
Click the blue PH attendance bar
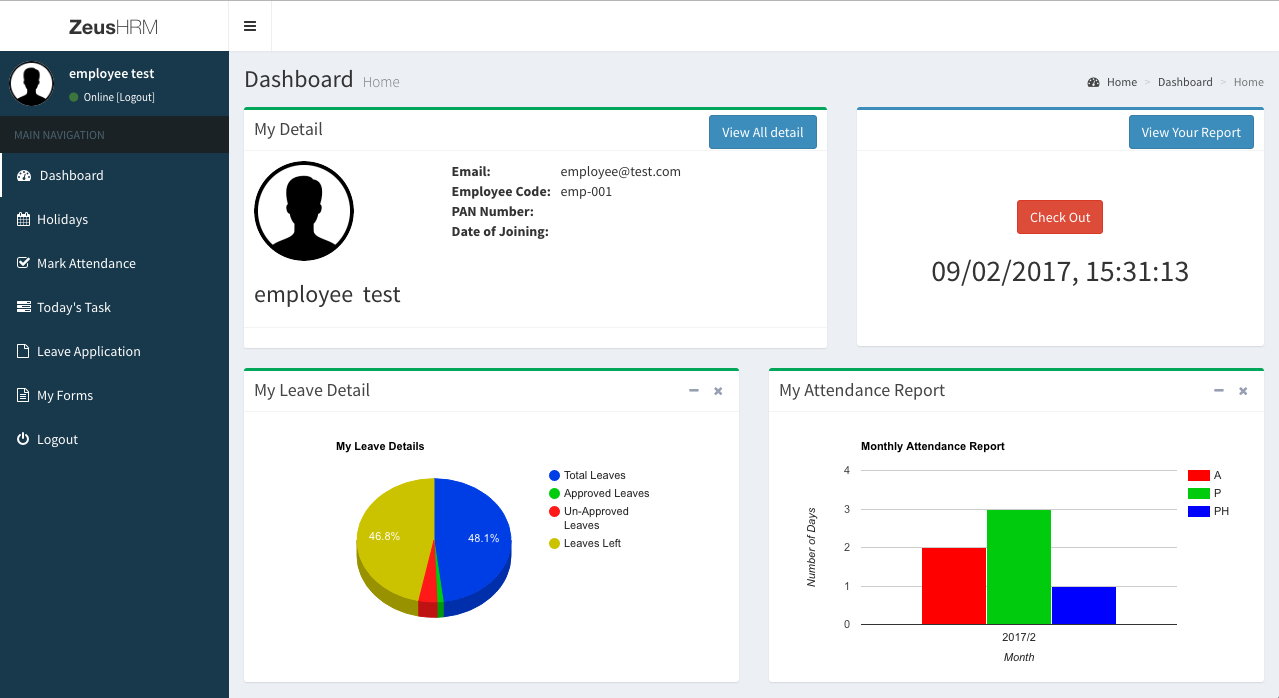coord(1083,605)
